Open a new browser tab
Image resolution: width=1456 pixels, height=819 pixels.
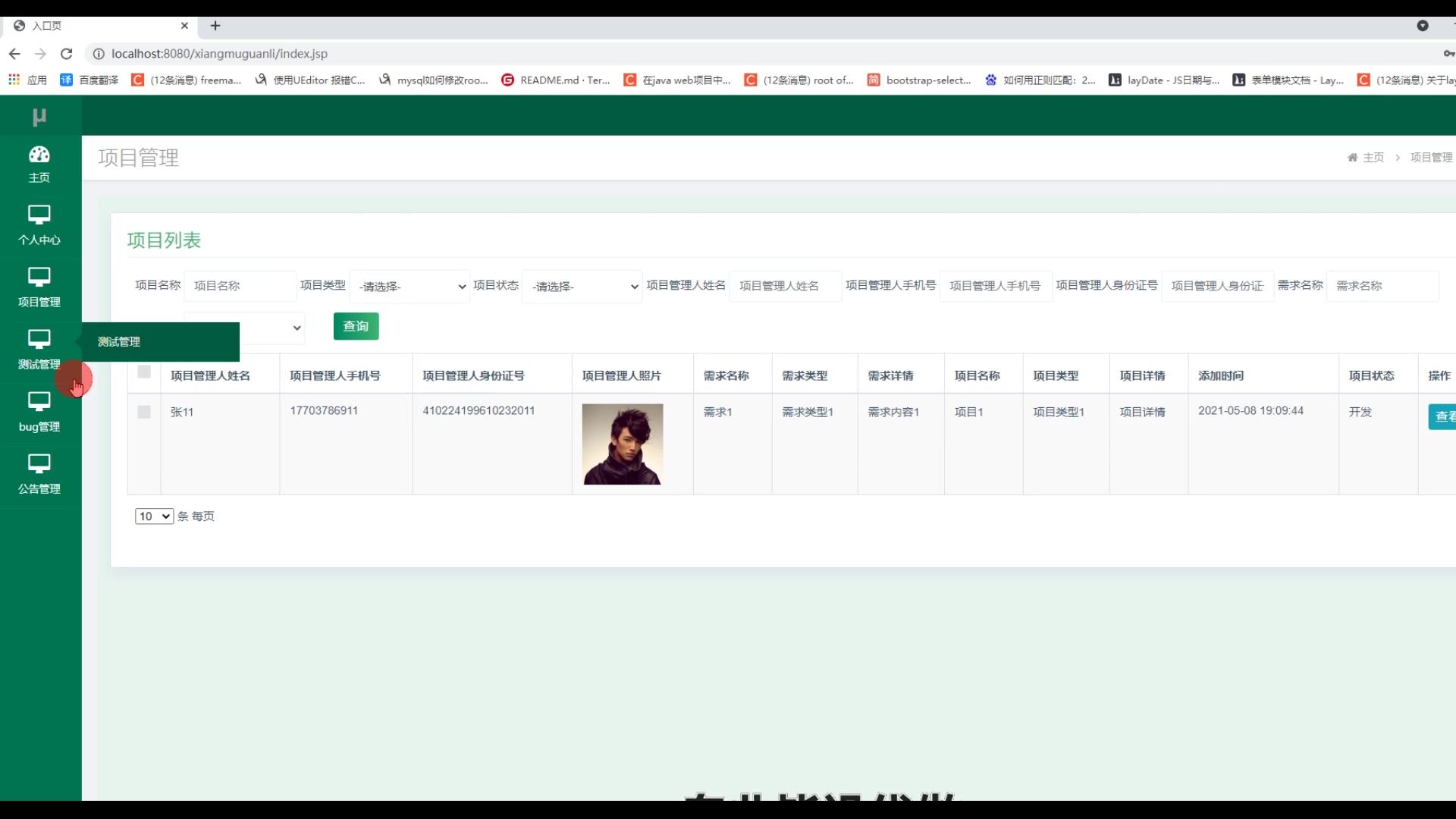[215, 26]
